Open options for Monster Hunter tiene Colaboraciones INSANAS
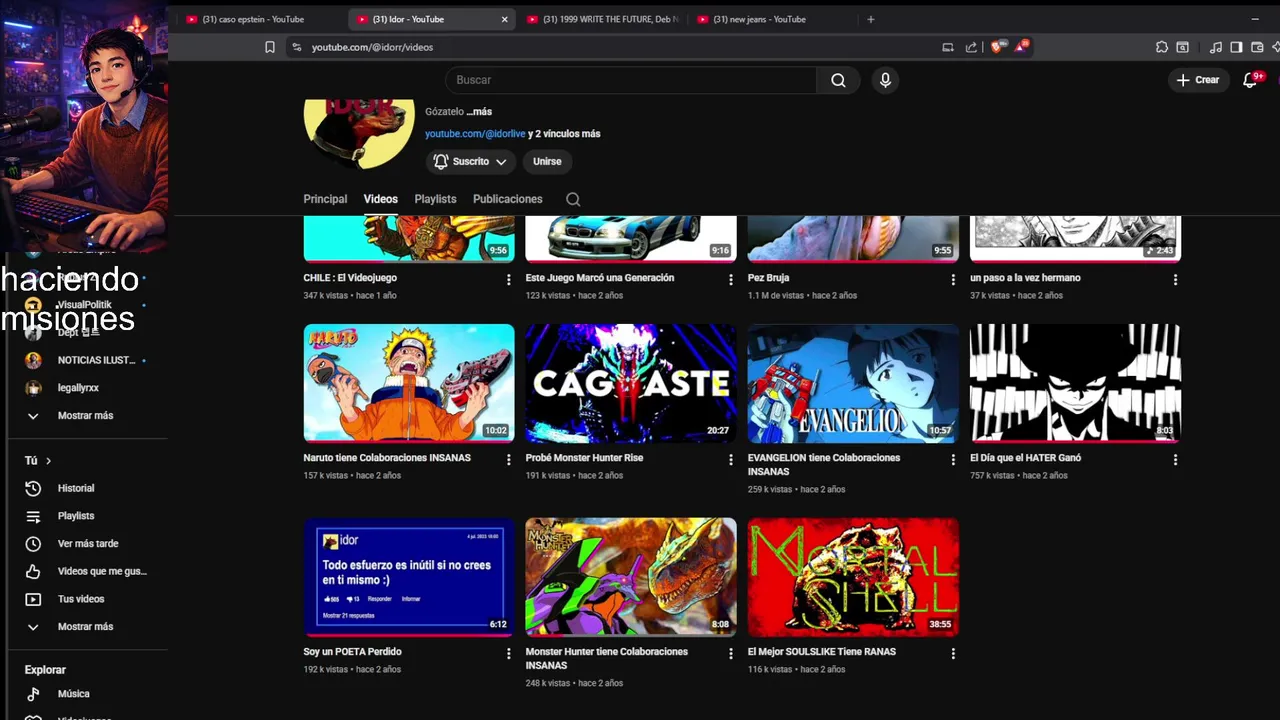1280x720 pixels. (x=731, y=654)
